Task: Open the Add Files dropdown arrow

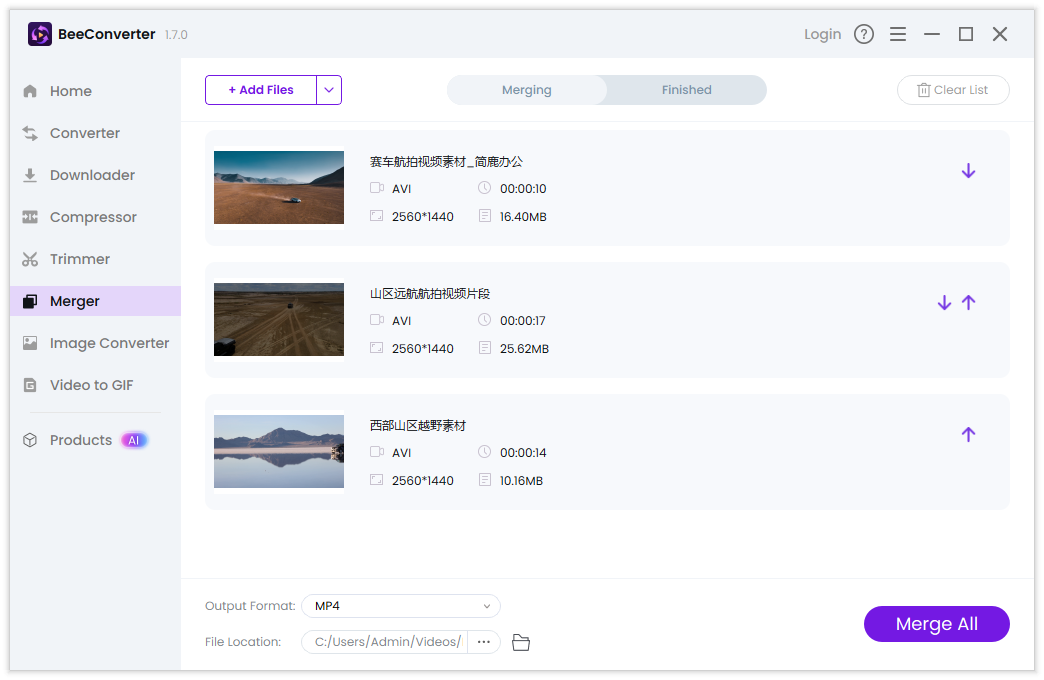Action: 329,90
